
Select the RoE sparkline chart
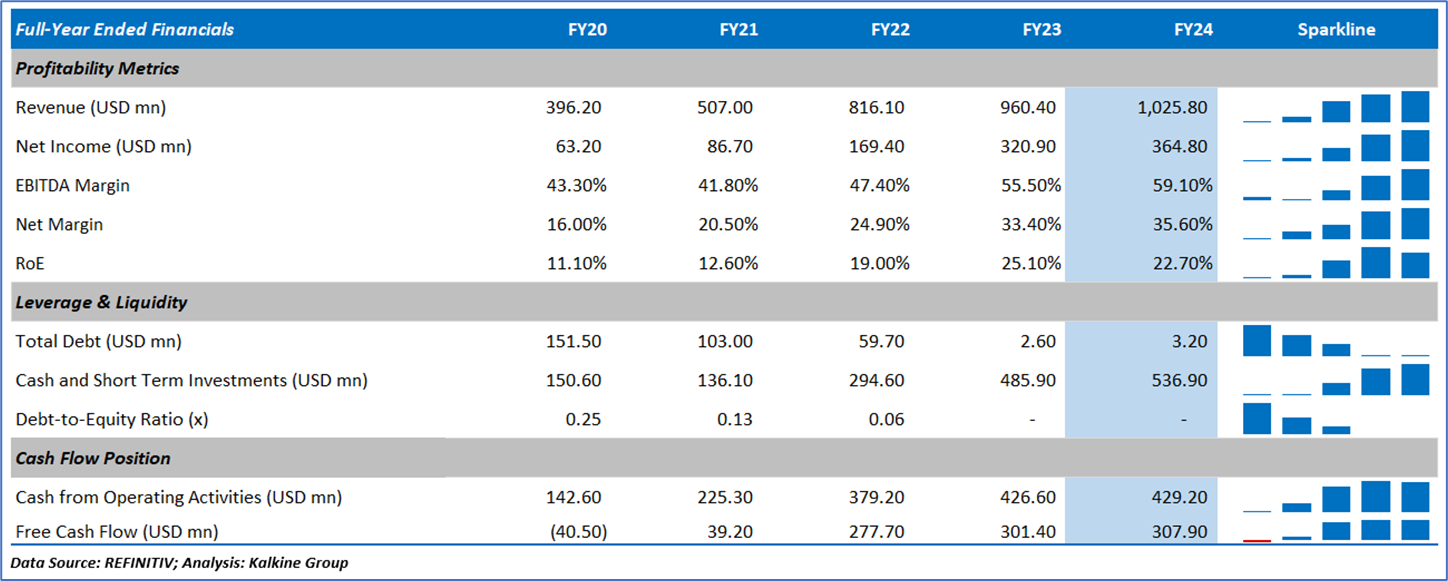[x=1336, y=263]
